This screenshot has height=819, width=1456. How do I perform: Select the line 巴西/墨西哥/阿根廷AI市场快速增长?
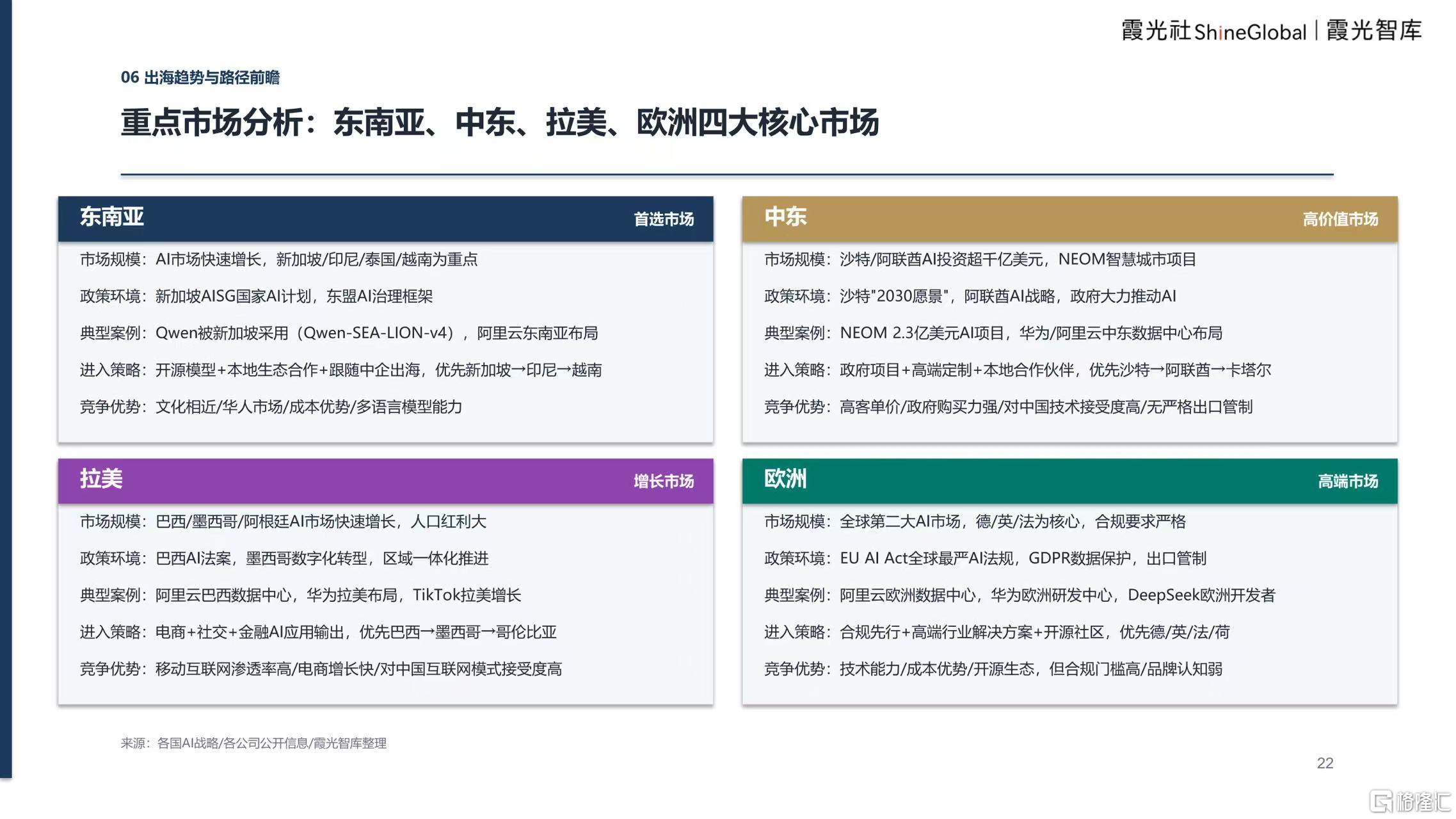pyautogui.click(x=283, y=521)
